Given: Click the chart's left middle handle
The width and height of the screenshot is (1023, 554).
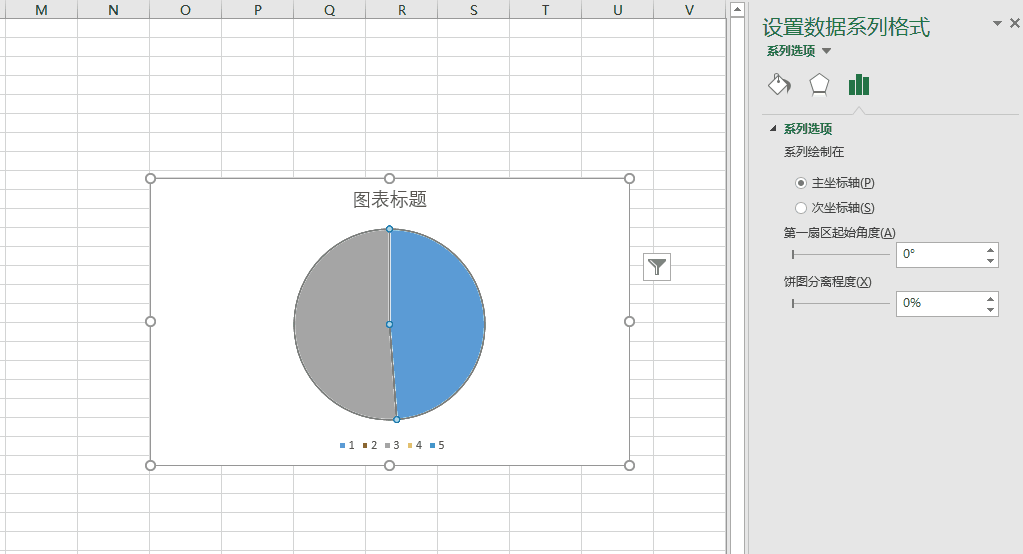Looking at the screenshot, I should (x=151, y=322).
